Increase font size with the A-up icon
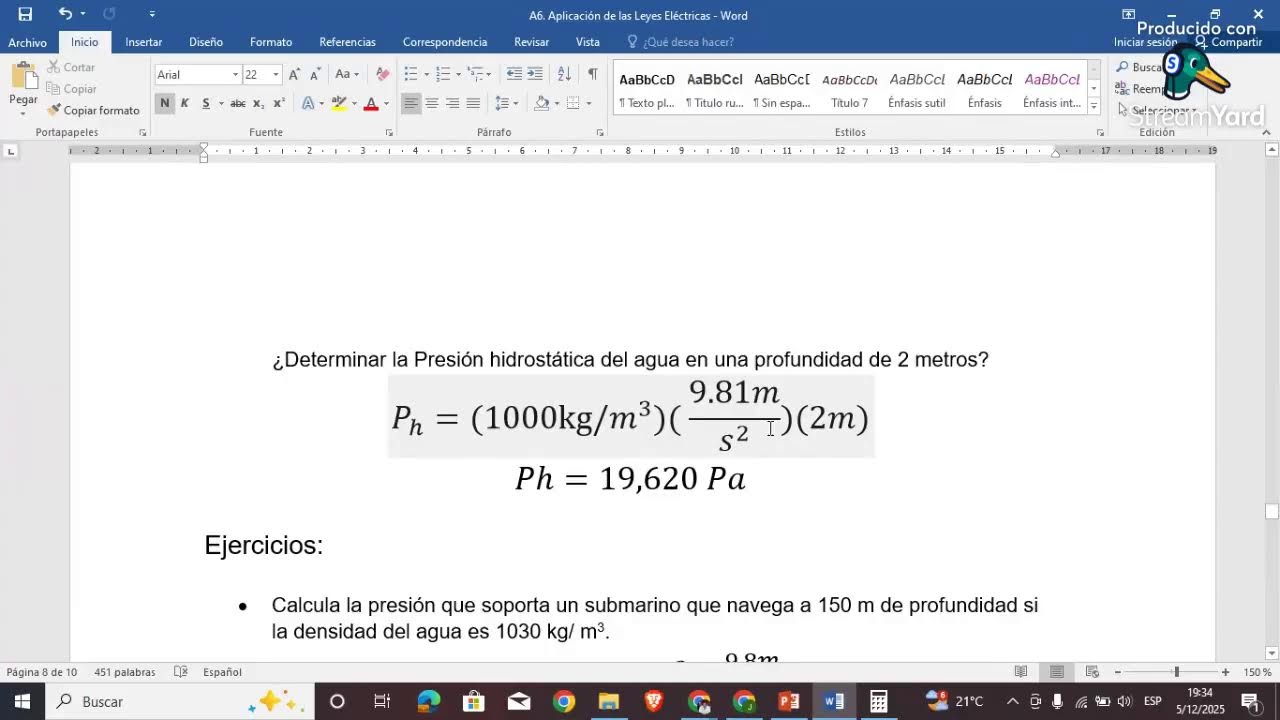The height and width of the screenshot is (720, 1280). pyautogui.click(x=294, y=75)
